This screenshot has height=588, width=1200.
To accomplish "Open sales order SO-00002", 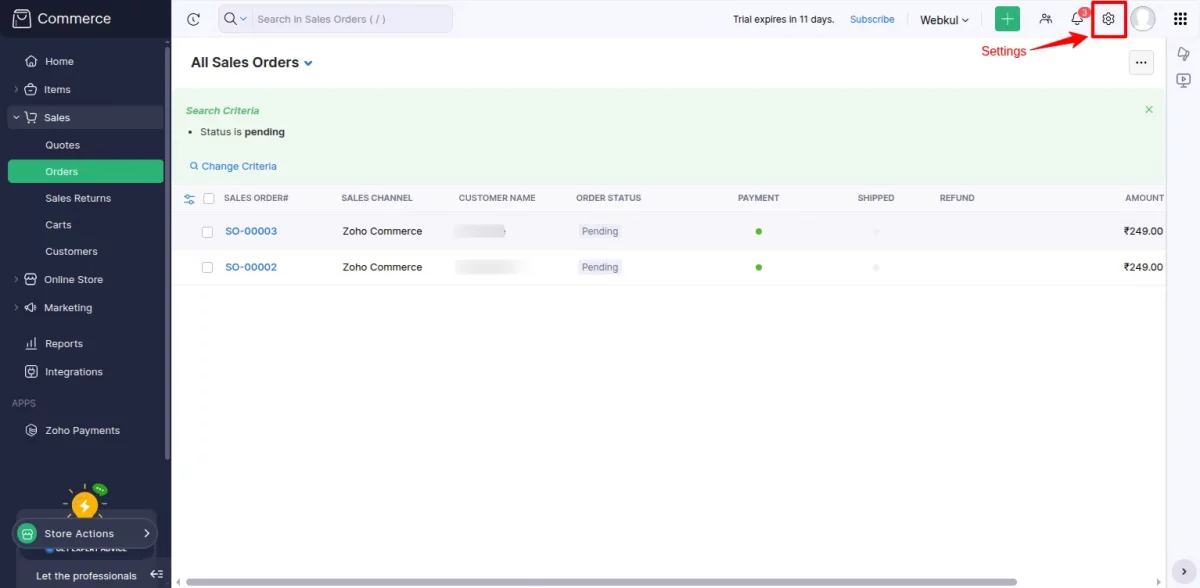I will tap(251, 267).
